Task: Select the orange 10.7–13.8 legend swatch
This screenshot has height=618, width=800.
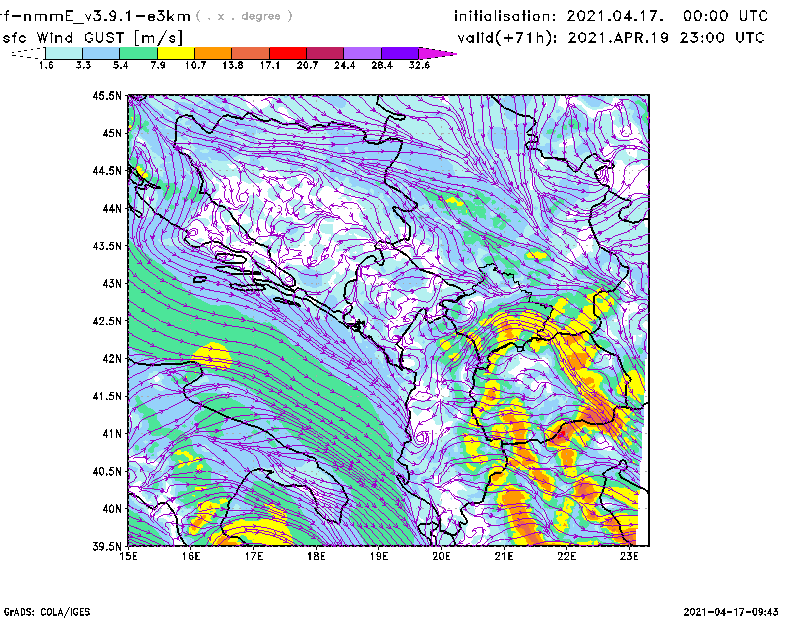Action: tap(213, 53)
